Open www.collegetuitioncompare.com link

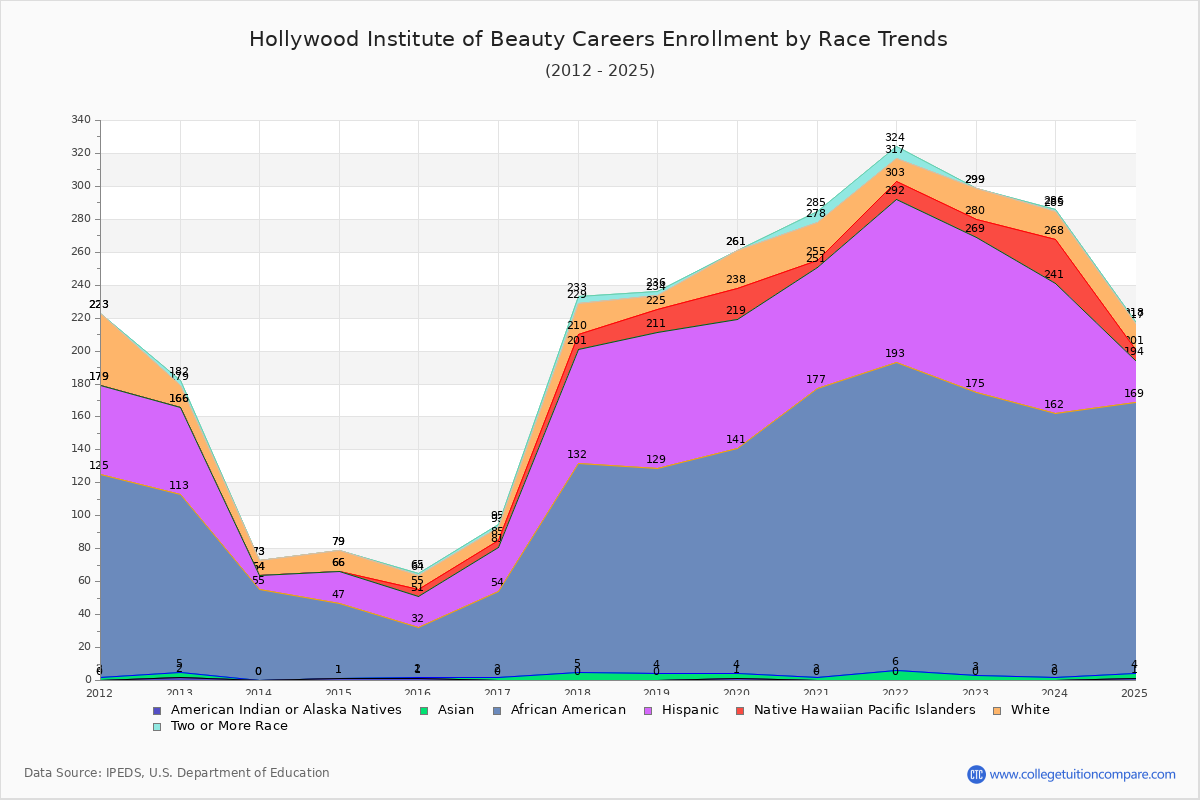click(x=1083, y=774)
